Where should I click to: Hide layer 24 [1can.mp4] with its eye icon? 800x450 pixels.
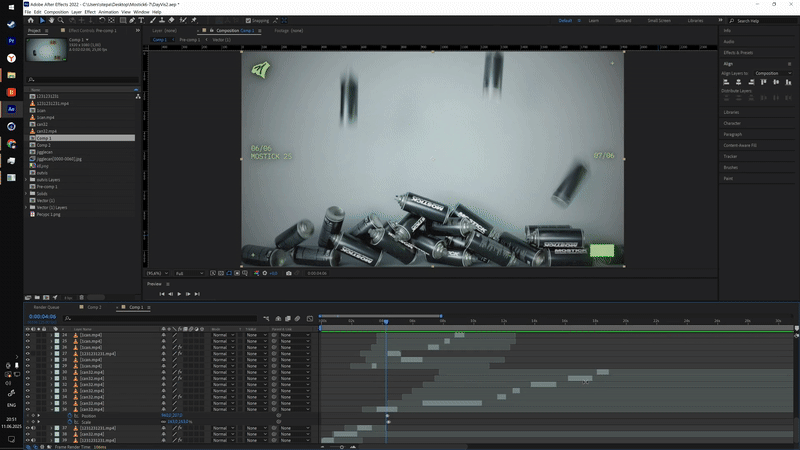(x=28, y=335)
